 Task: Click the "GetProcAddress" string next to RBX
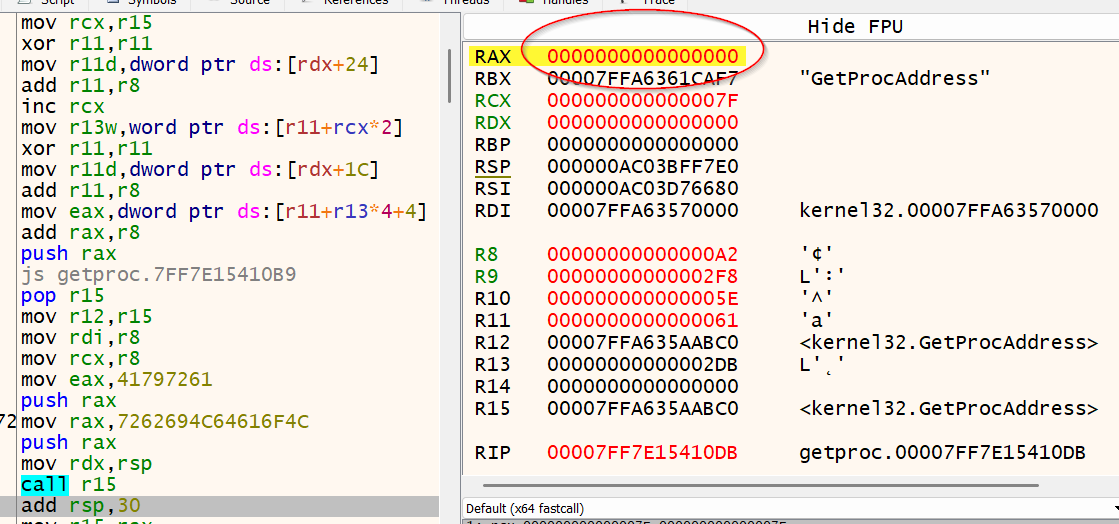(x=895, y=78)
